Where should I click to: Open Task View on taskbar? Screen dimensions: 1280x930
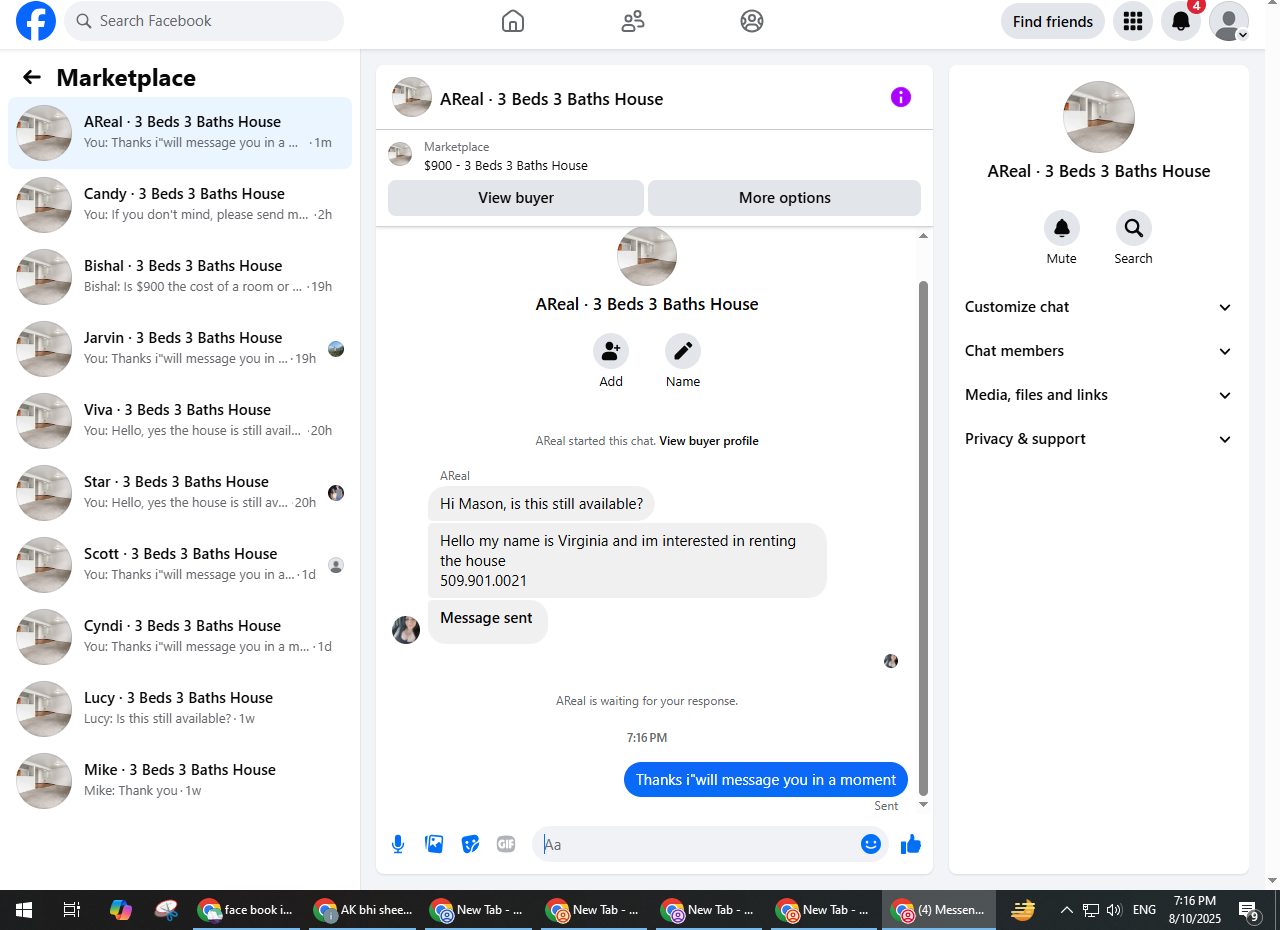coord(71,910)
